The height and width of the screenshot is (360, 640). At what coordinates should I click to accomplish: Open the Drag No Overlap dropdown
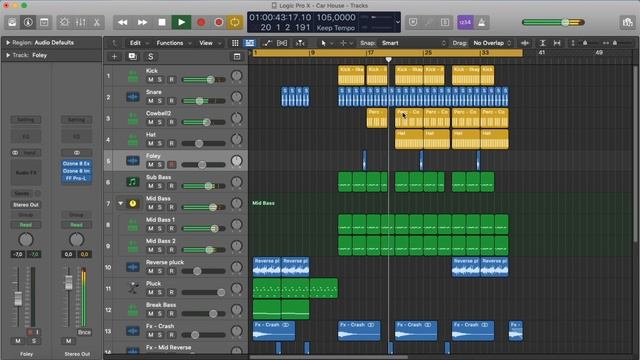(492, 43)
